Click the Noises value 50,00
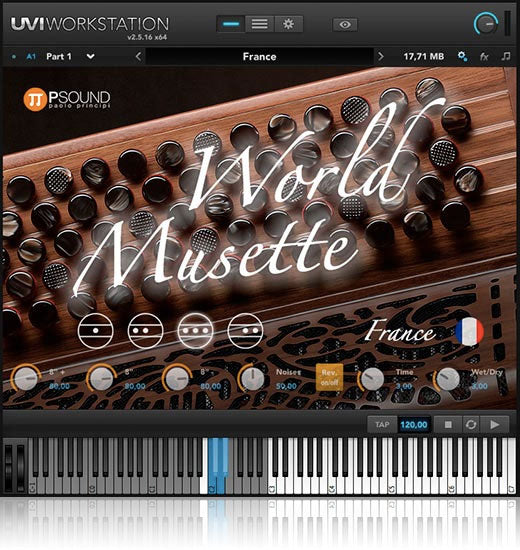 tap(286, 386)
